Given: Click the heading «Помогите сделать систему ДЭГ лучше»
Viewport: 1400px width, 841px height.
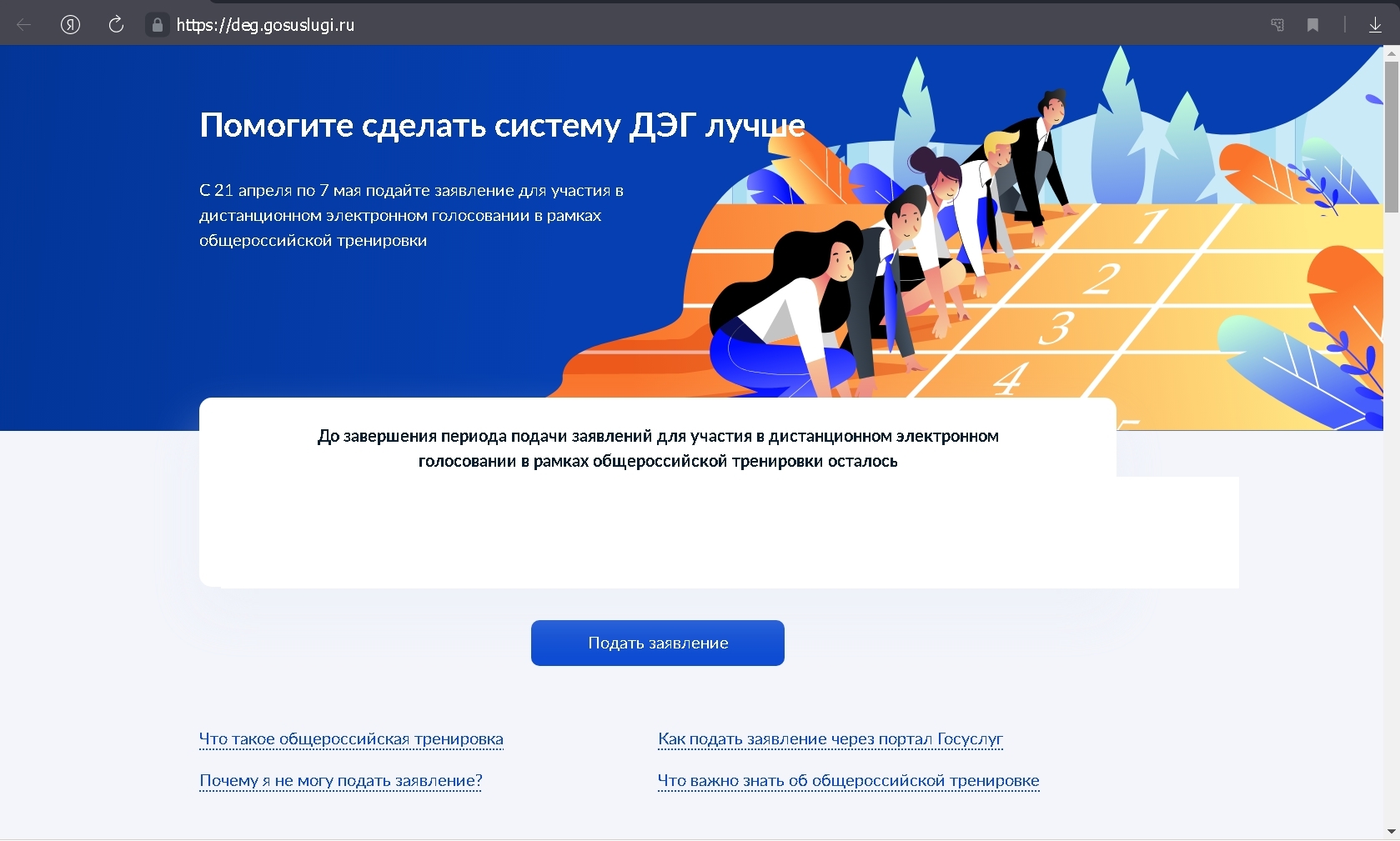Looking at the screenshot, I should 502,125.
